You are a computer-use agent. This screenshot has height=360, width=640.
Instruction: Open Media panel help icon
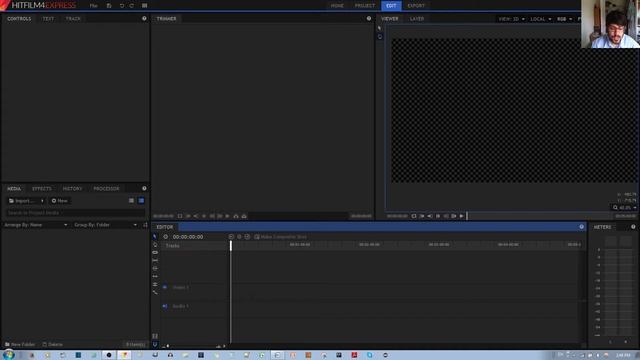click(144, 188)
